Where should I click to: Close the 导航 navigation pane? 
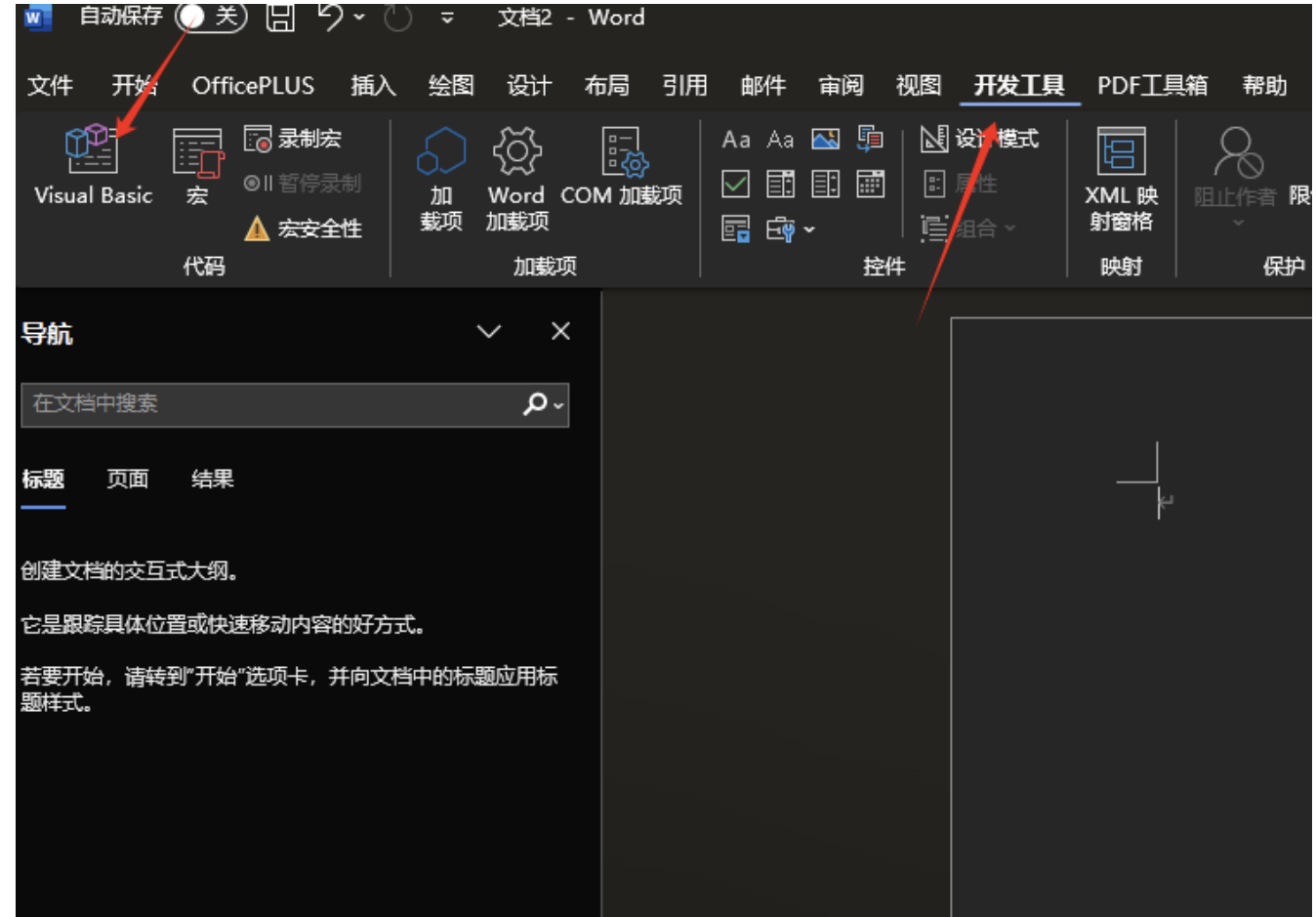pyautogui.click(x=560, y=332)
